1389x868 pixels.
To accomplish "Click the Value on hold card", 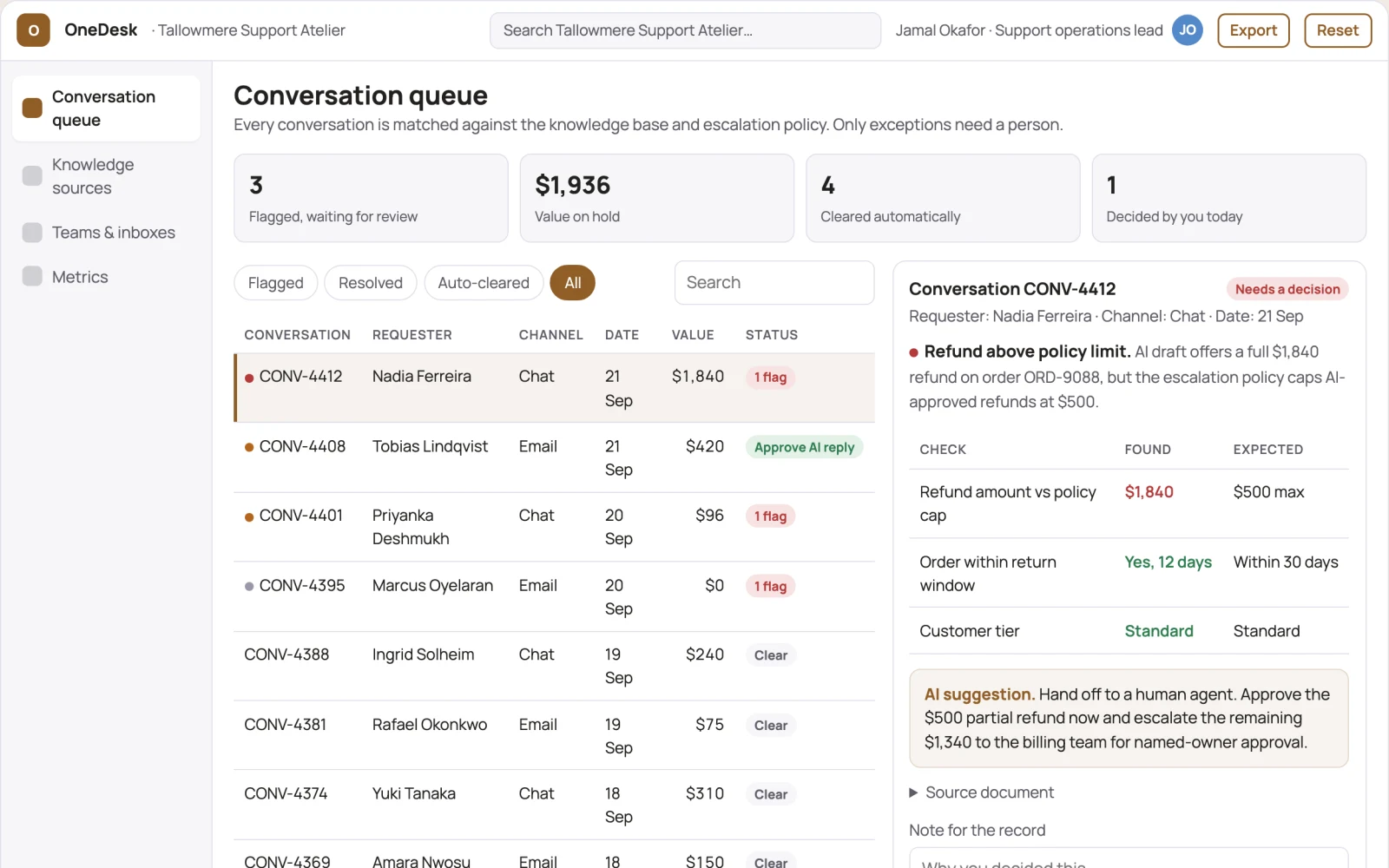I will tap(657, 198).
